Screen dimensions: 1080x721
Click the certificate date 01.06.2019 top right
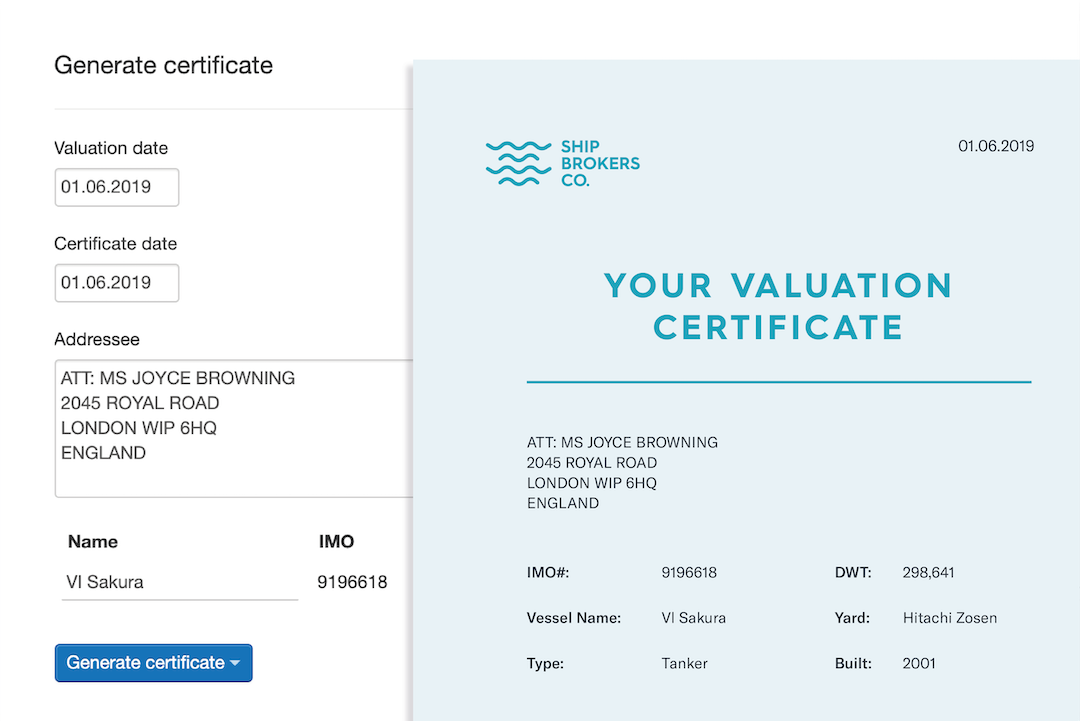pos(996,146)
